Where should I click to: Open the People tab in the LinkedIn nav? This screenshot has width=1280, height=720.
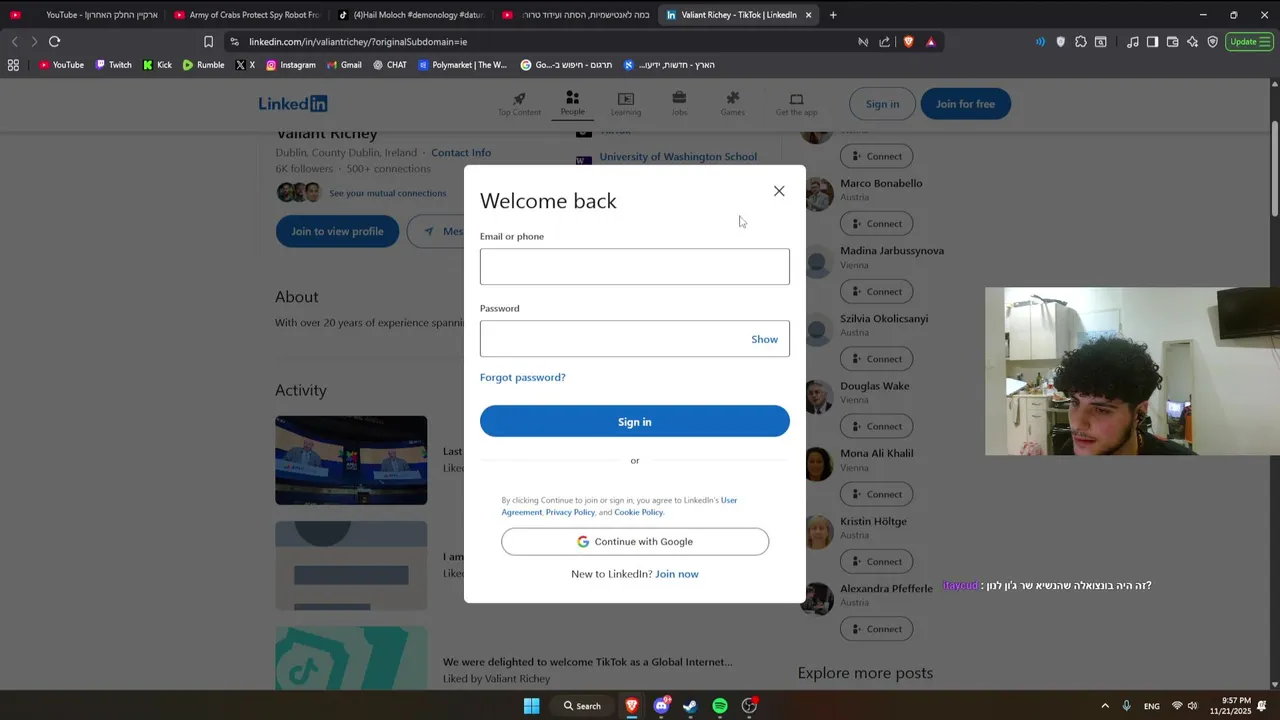pyautogui.click(x=572, y=103)
